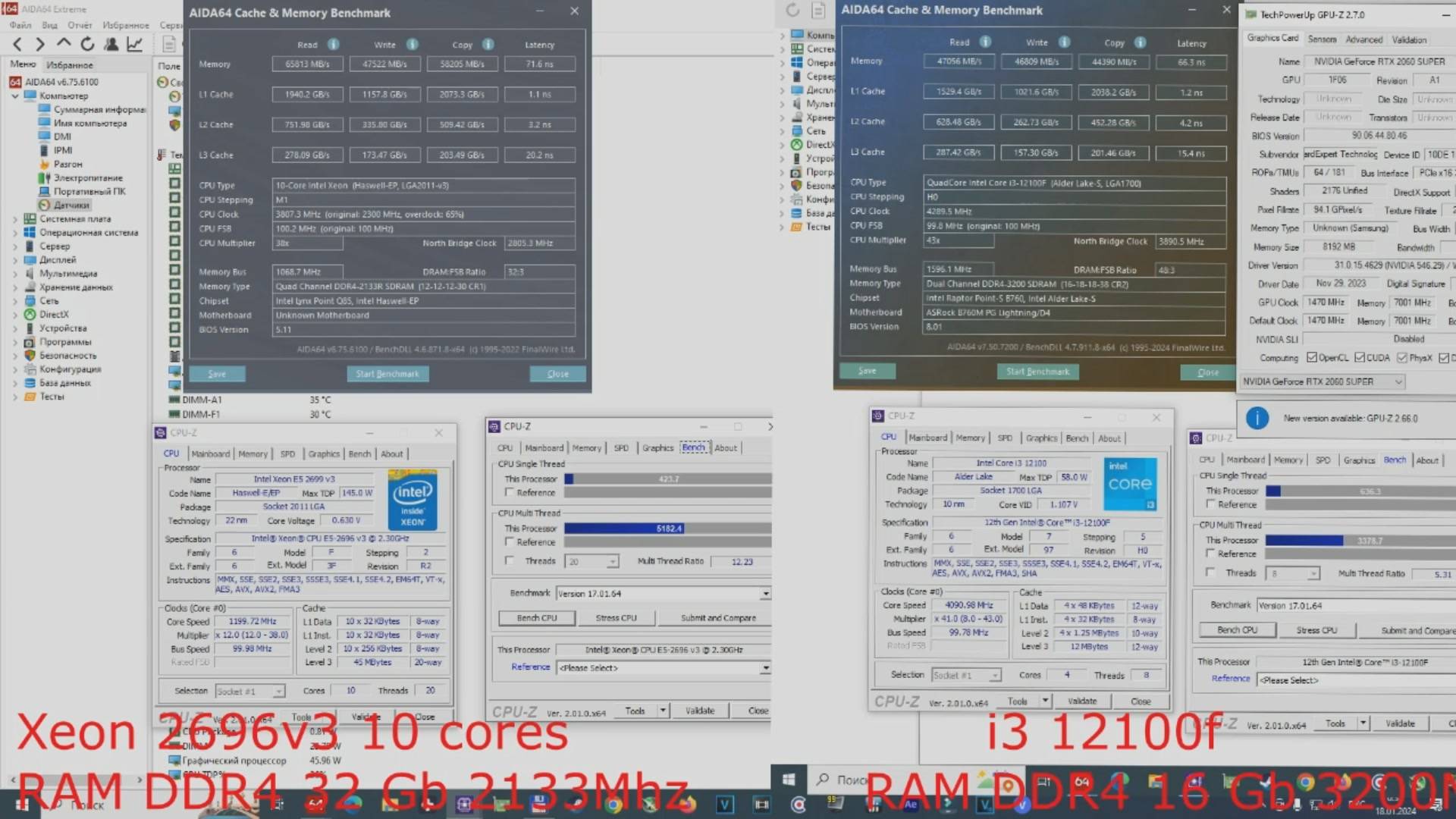
Task: Enable single-thread Reference checkbox in Xeon CPU-Z bench
Action: coord(510,493)
